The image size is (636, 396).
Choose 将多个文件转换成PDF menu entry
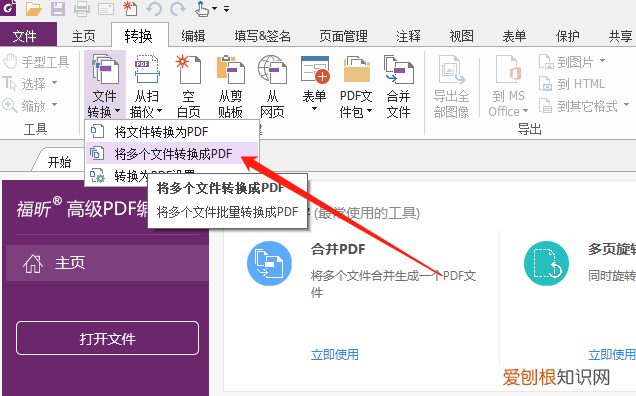pos(172,154)
